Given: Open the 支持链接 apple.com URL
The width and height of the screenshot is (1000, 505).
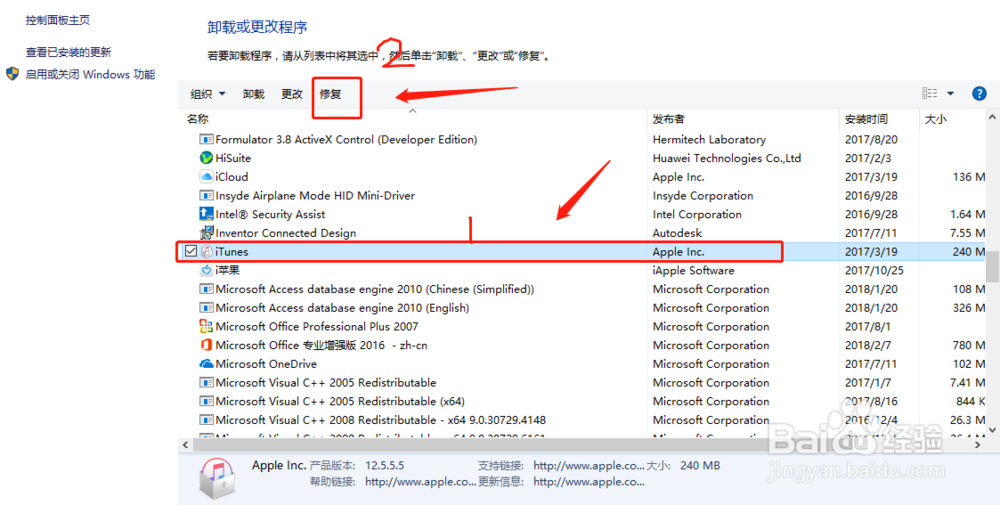Looking at the screenshot, I should point(589,465).
